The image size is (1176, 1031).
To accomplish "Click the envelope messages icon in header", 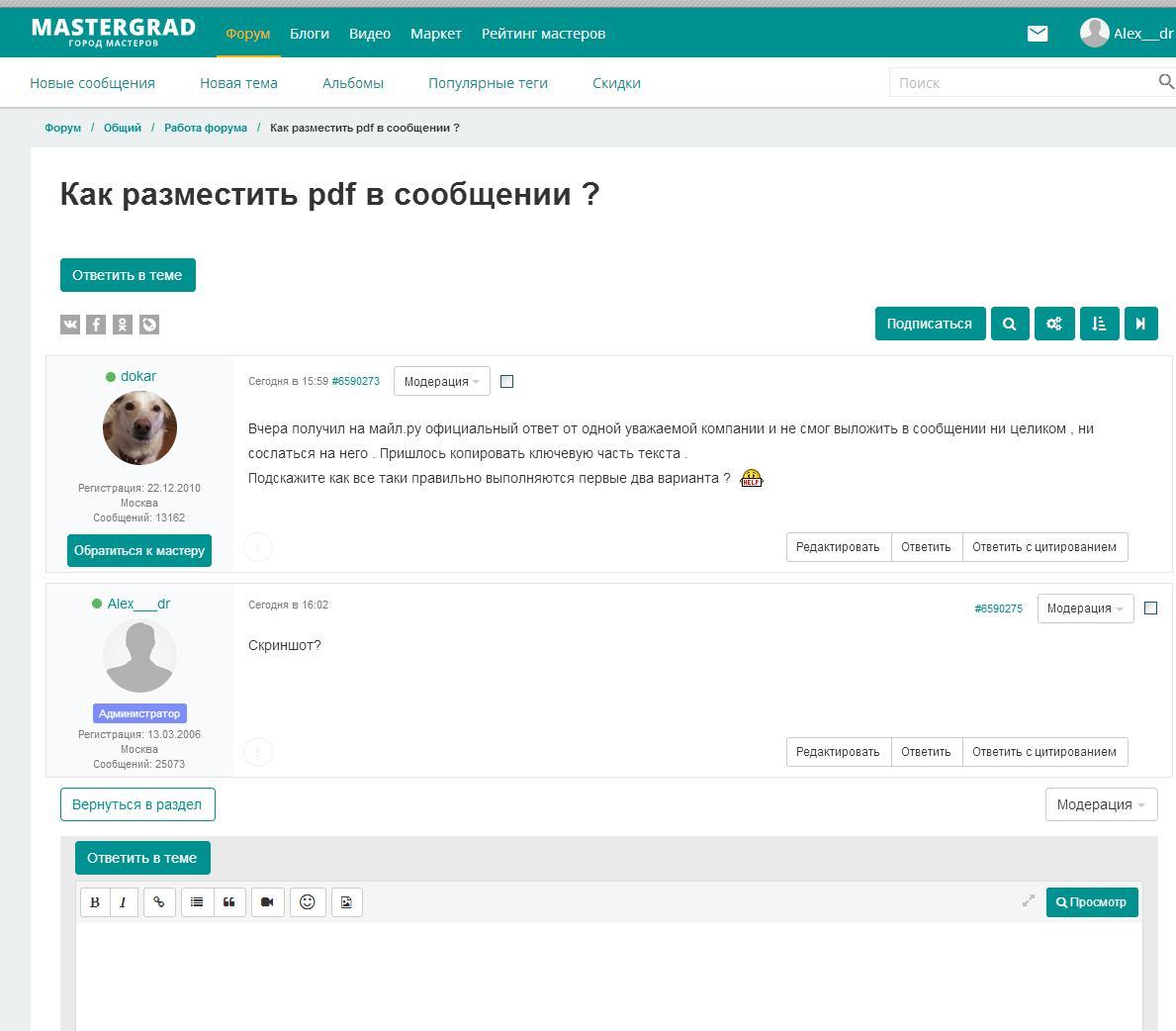I will tap(1037, 34).
